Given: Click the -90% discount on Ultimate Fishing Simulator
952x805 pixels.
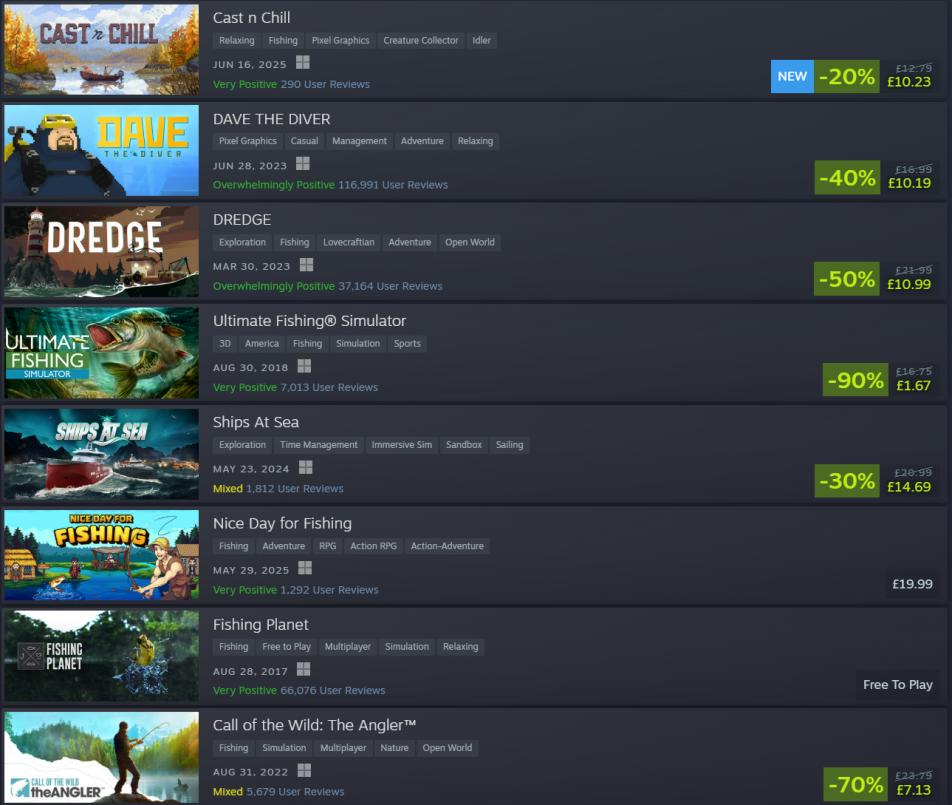Looking at the screenshot, I should pyautogui.click(x=855, y=380).
